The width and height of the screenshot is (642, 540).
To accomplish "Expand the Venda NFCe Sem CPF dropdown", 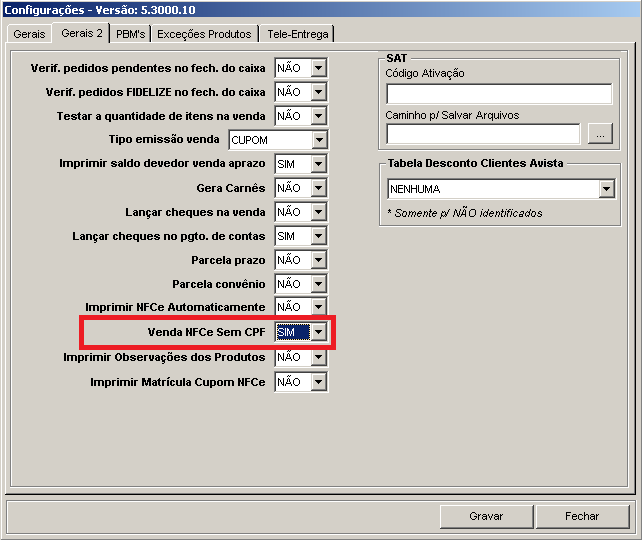I will [318, 332].
